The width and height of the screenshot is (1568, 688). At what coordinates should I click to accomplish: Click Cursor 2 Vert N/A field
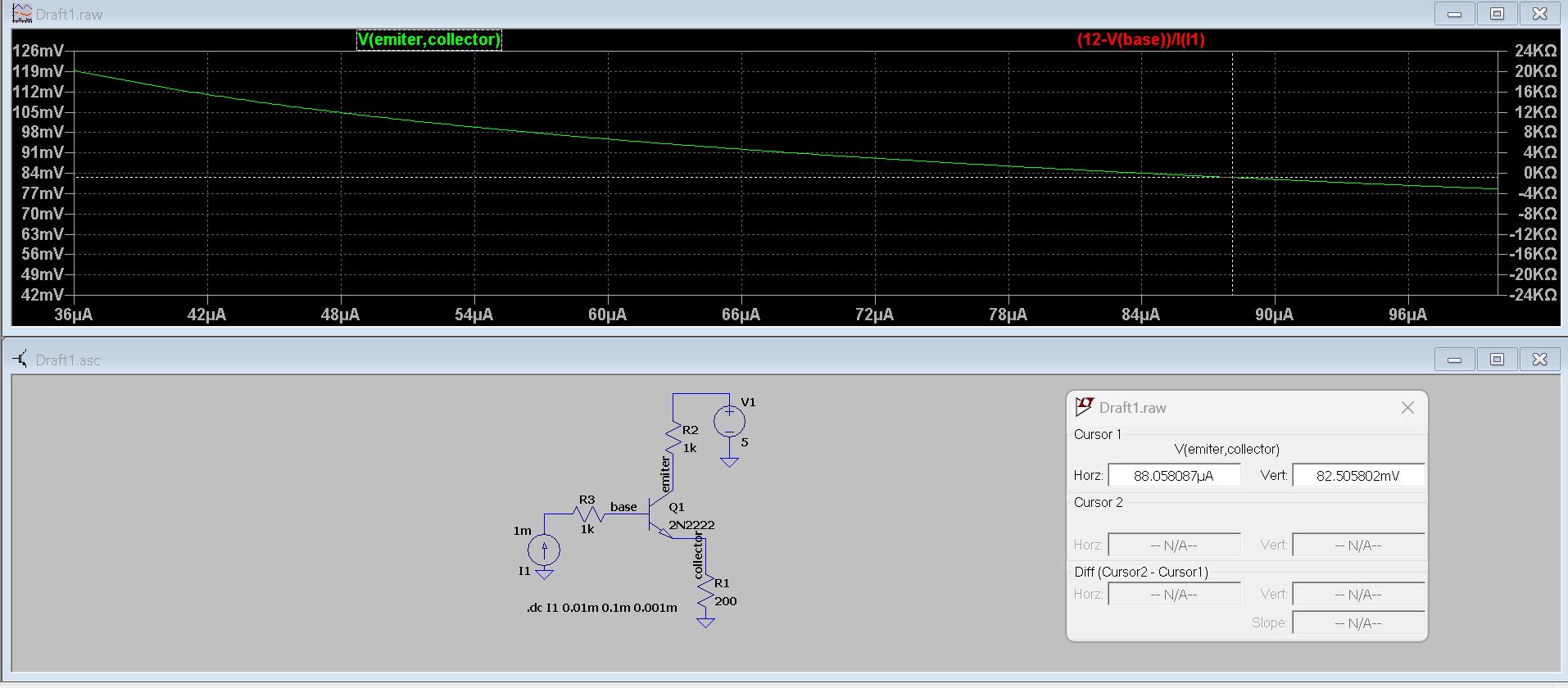(x=1358, y=545)
